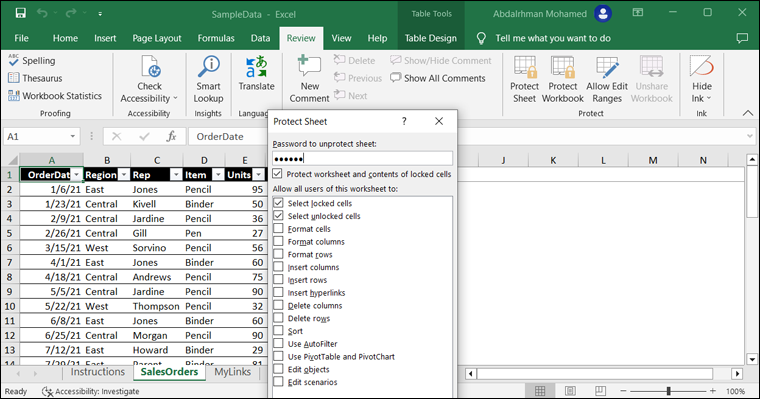Click the Protect Sheet ribbon button
The width and height of the screenshot is (760, 399).
coord(524,79)
